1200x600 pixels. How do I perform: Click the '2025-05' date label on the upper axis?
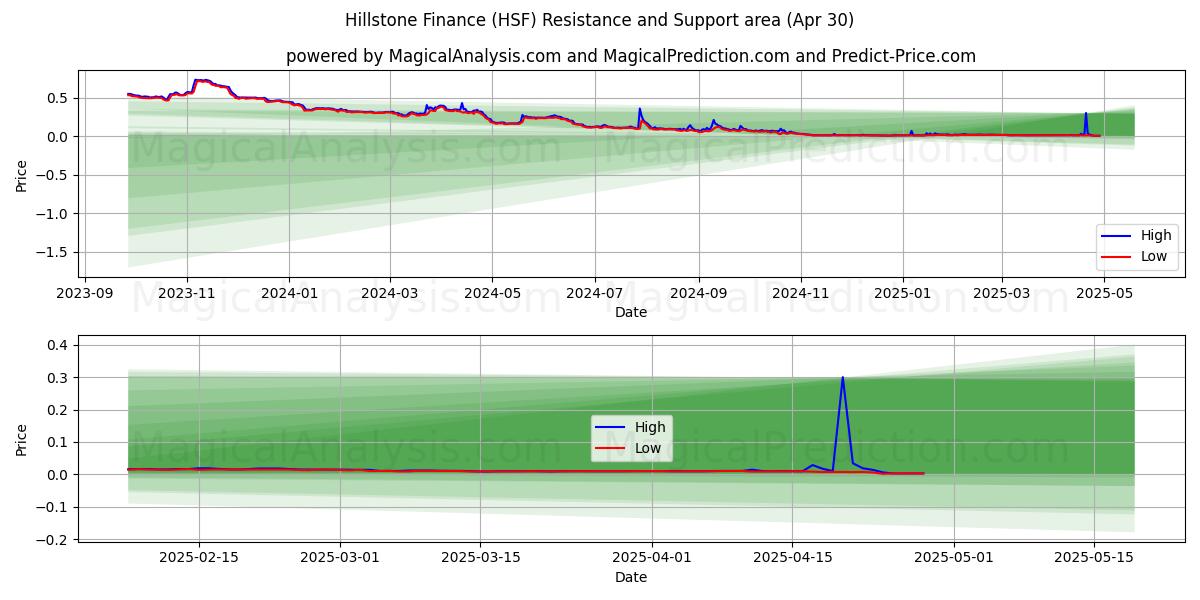click(x=1104, y=293)
